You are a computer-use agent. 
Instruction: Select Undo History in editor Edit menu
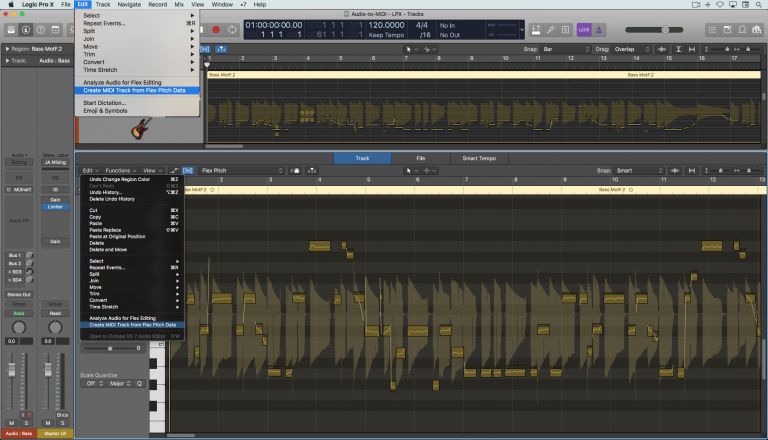click(x=132, y=193)
